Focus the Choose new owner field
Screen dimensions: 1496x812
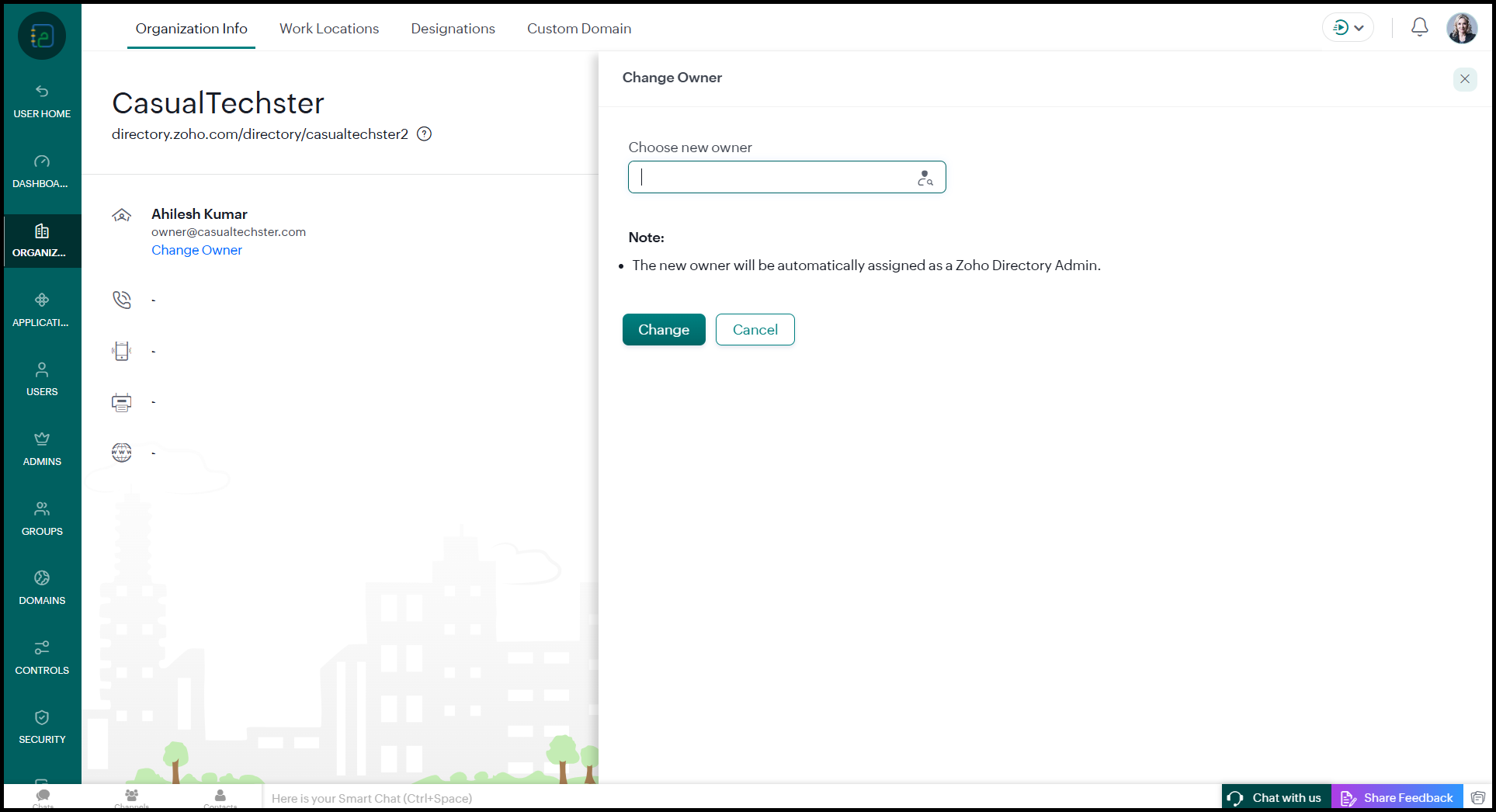click(x=787, y=177)
